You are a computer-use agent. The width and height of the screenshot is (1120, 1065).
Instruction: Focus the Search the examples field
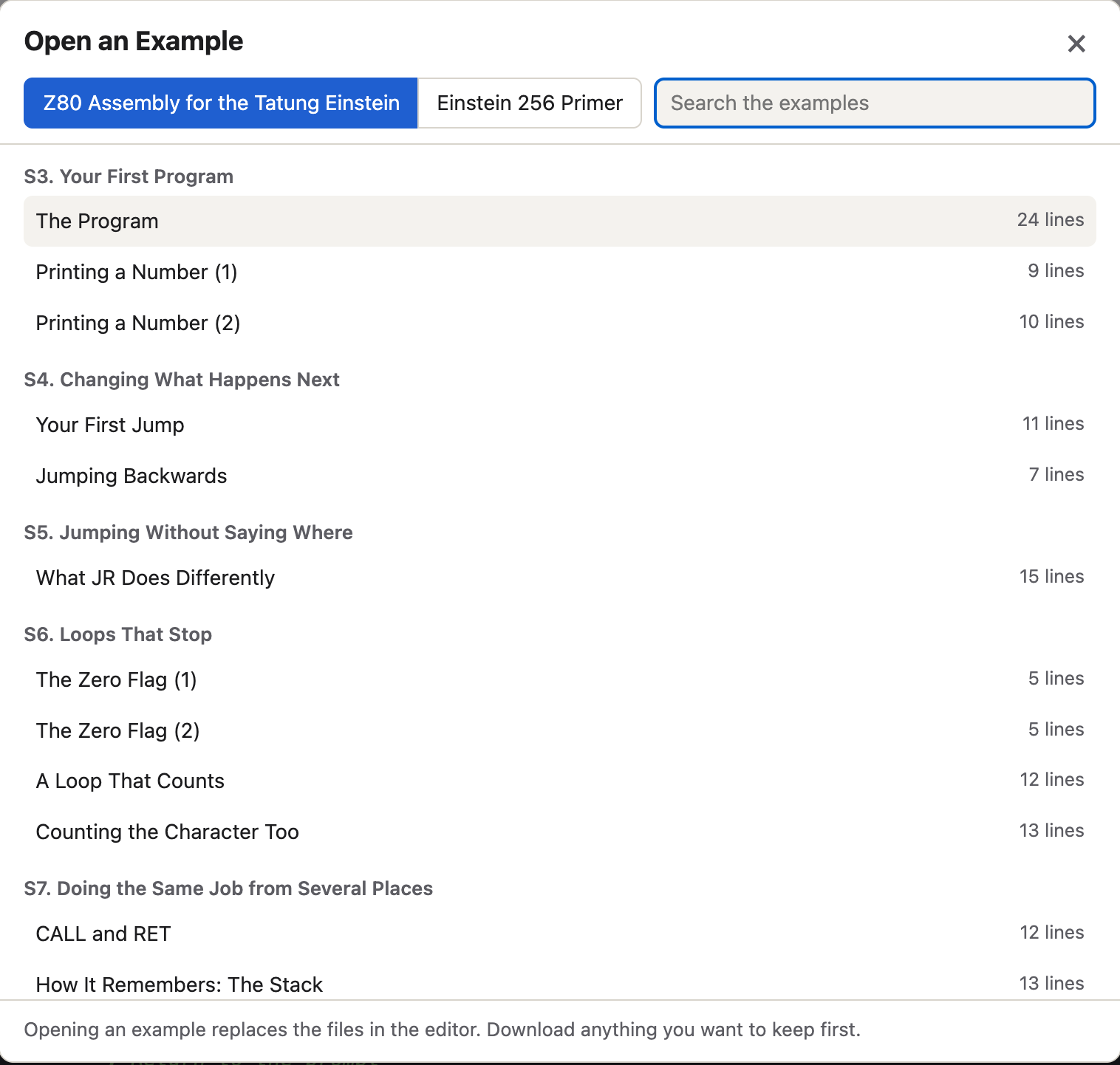875,103
